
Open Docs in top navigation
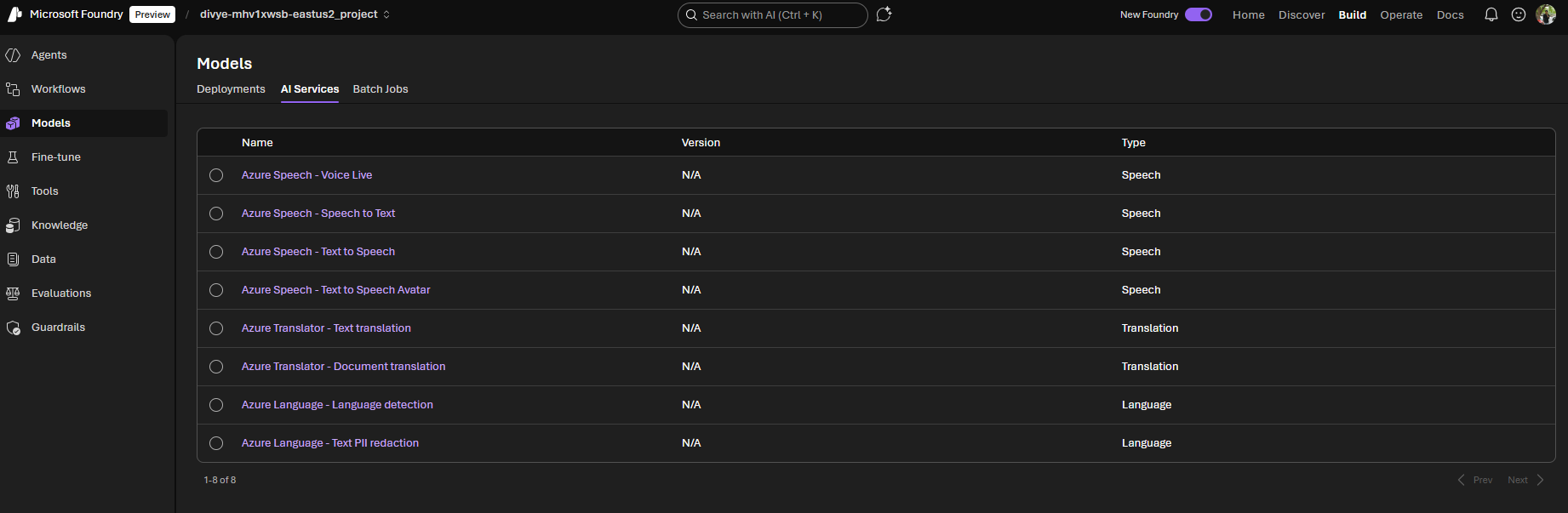coord(1450,15)
